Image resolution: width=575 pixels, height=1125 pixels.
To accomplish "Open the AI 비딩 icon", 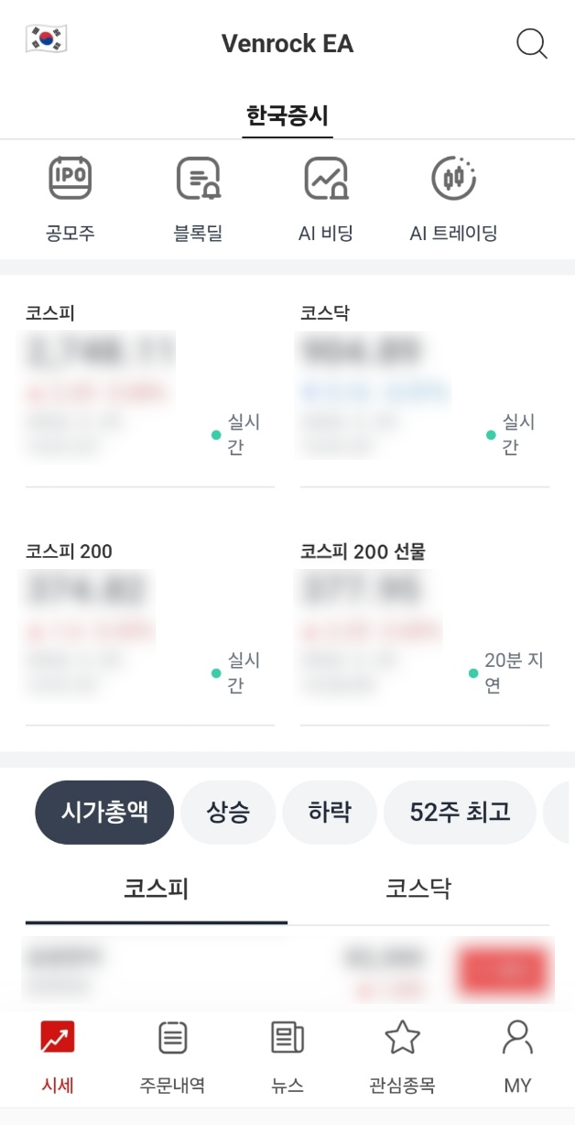I will click(x=326, y=178).
